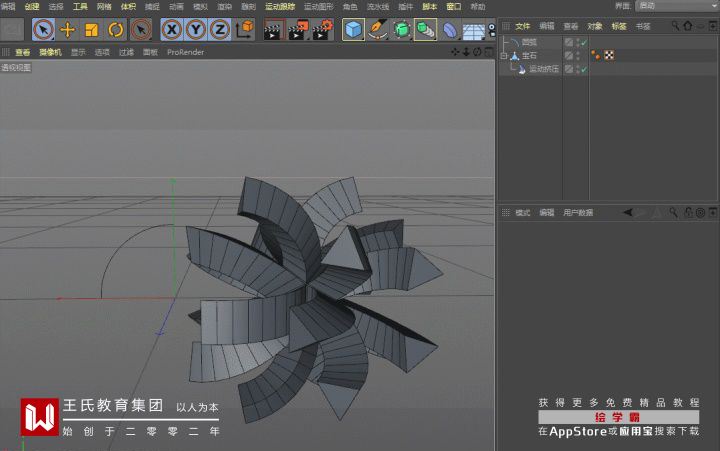Click the 用户数据 attribute manager menu

[x=578, y=213]
